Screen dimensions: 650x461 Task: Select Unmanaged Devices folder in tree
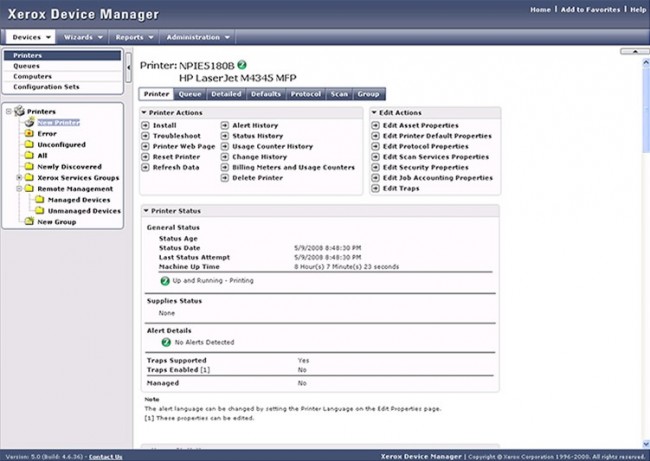tap(84, 210)
